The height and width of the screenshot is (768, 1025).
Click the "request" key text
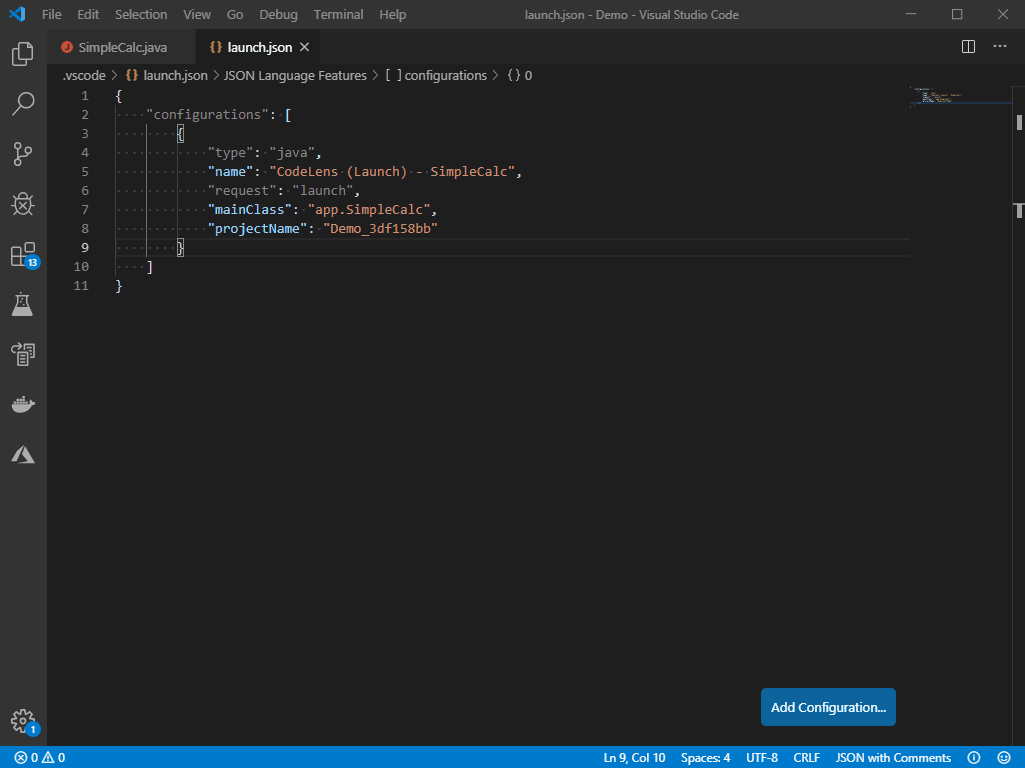coord(242,190)
